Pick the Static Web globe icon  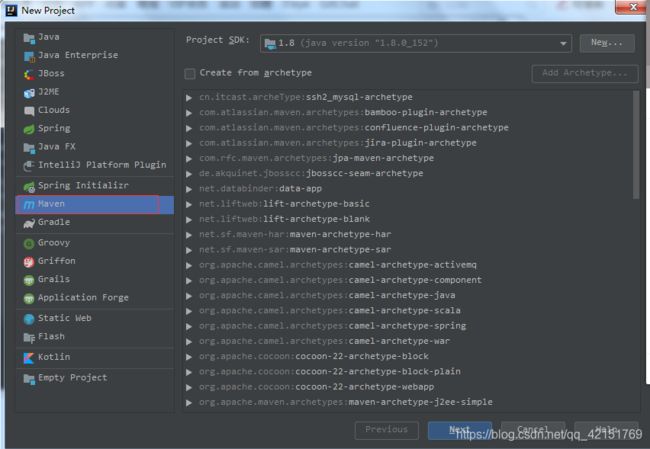29,319
